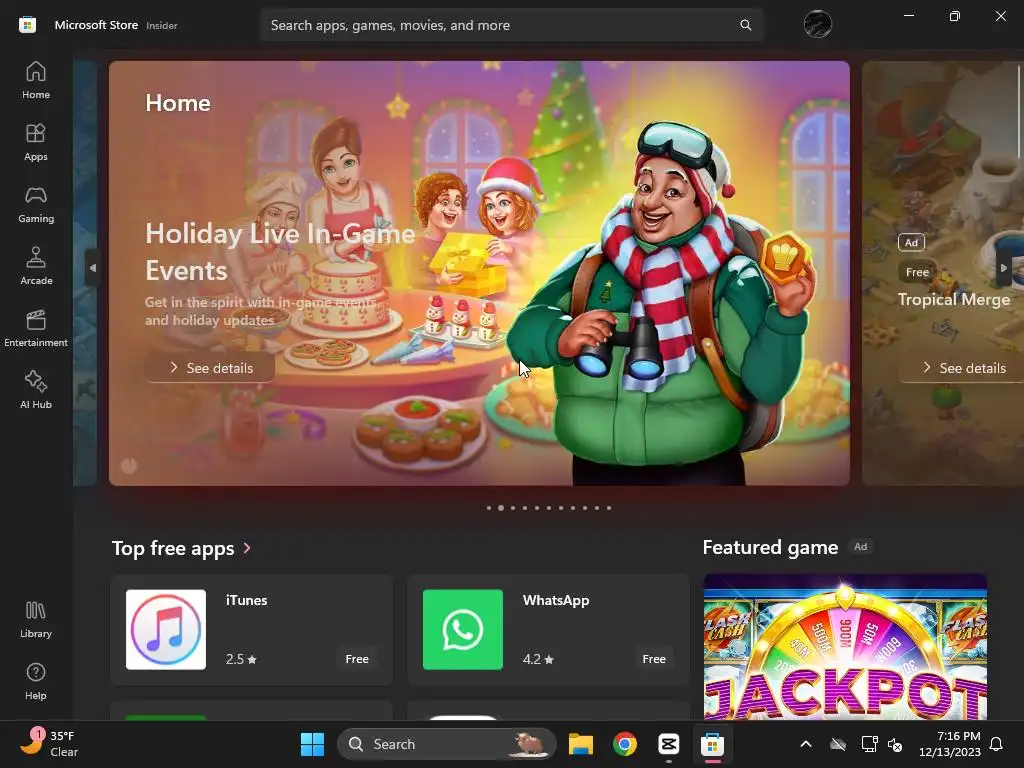Click the Insider label by store title
The width and height of the screenshot is (1024, 768).
pyautogui.click(x=162, y=25)
